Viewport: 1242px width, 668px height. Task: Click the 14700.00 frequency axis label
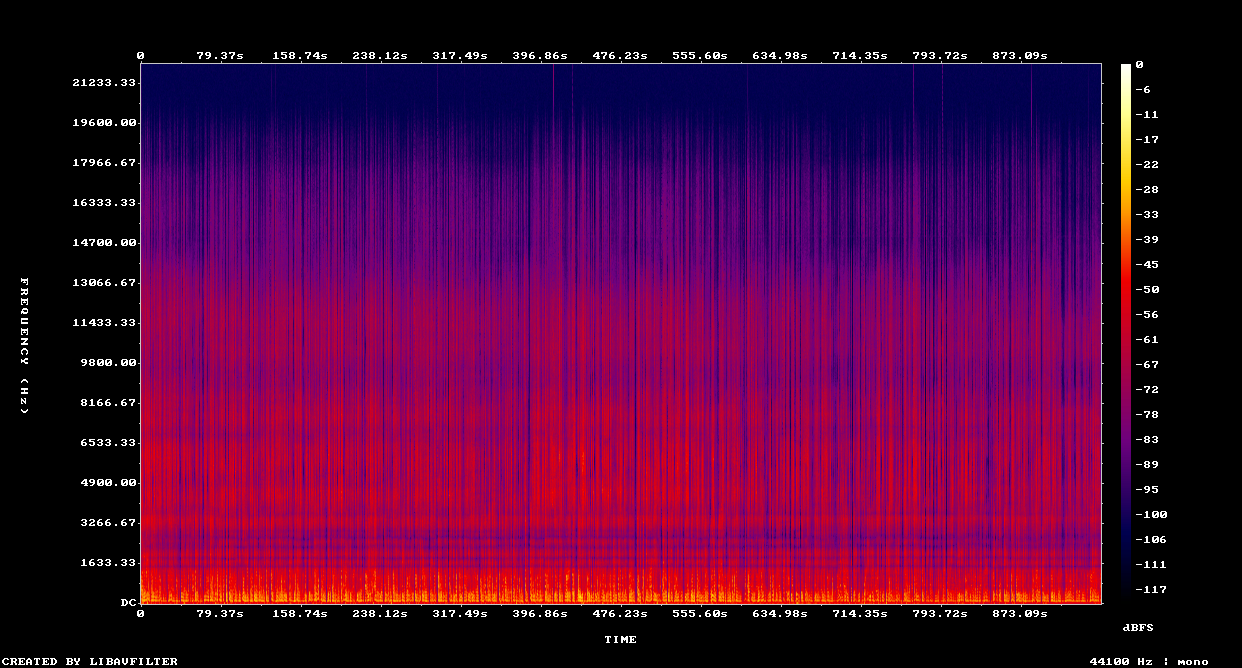tap(103, 243)
